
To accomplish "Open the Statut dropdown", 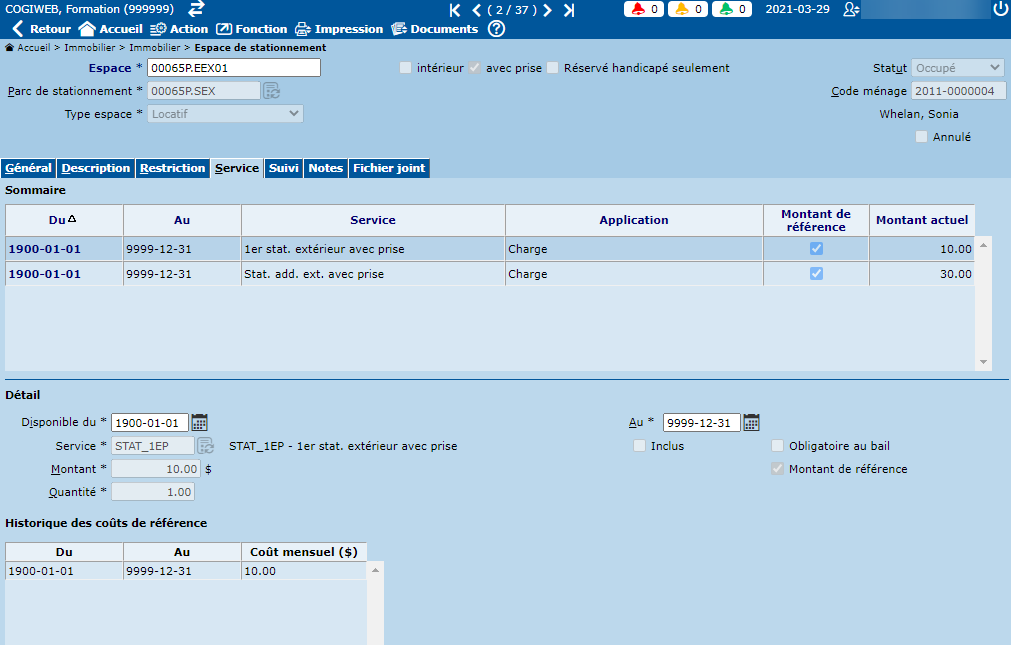I will pos(957,68).
